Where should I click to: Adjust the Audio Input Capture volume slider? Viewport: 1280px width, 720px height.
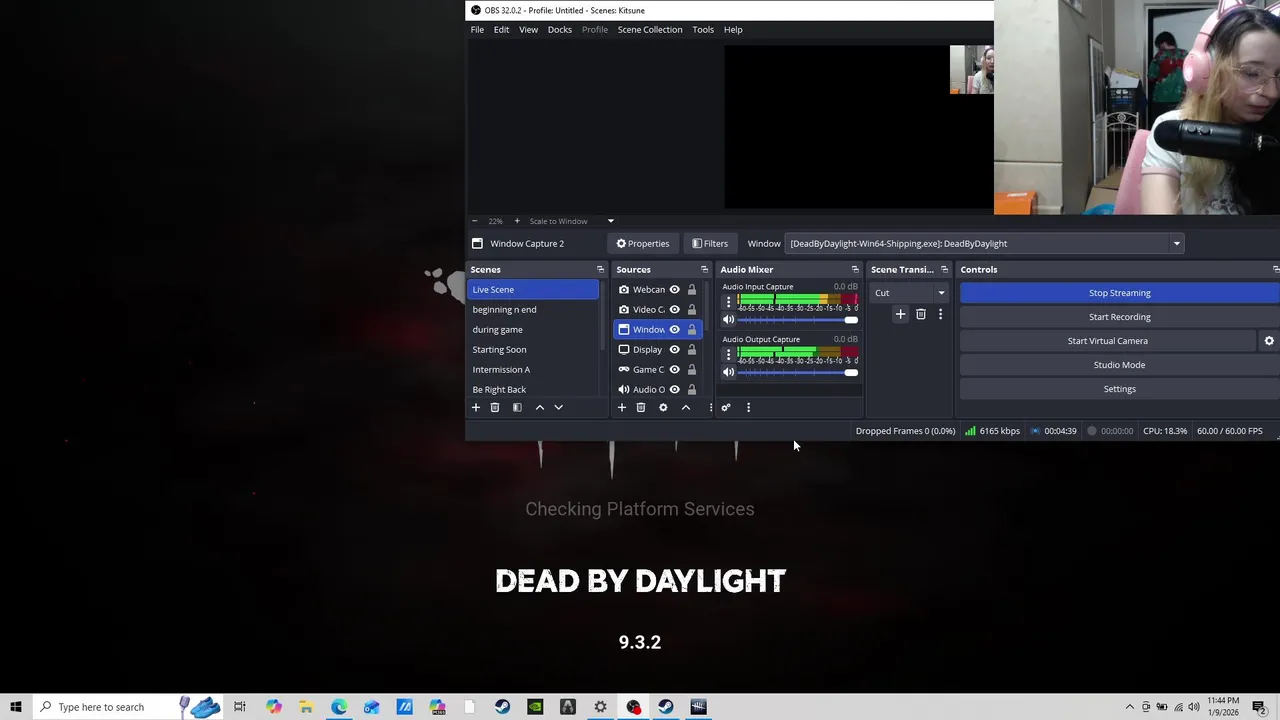click(797, 320)
